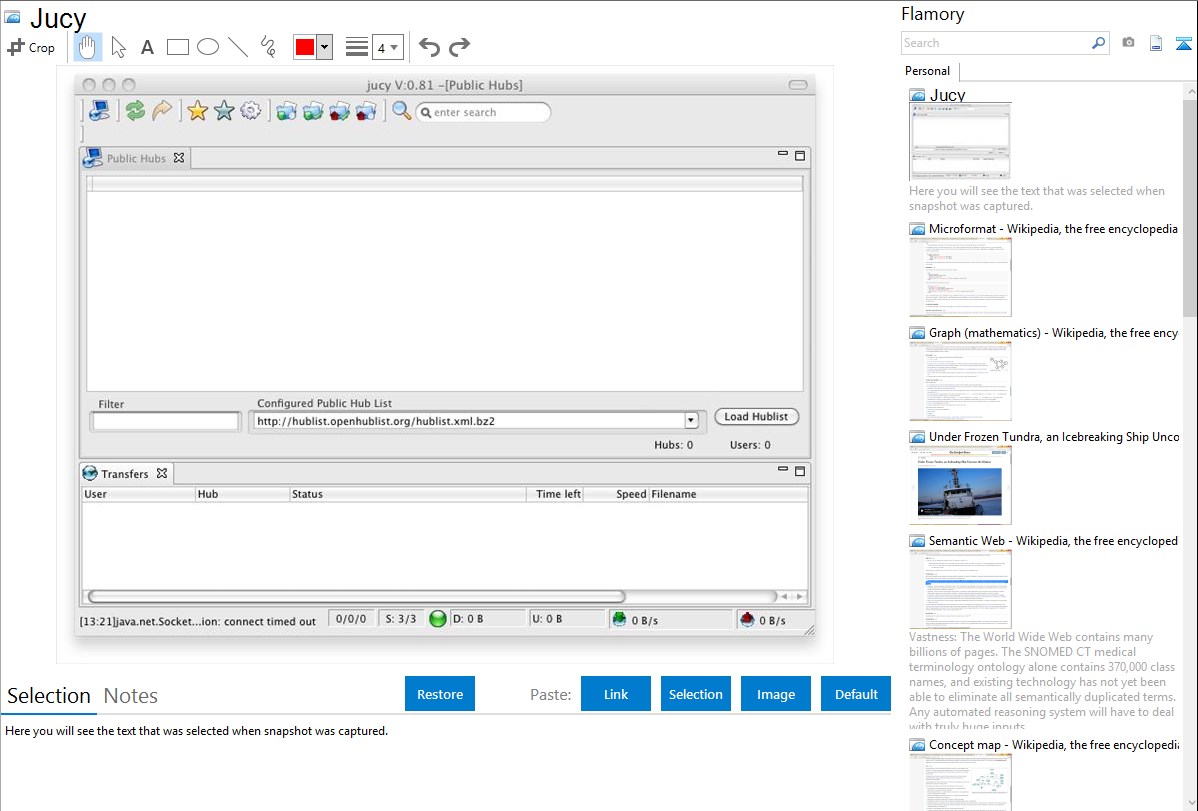Click the camera capture icon
Screen dimensions: 1198x811
1128,43
